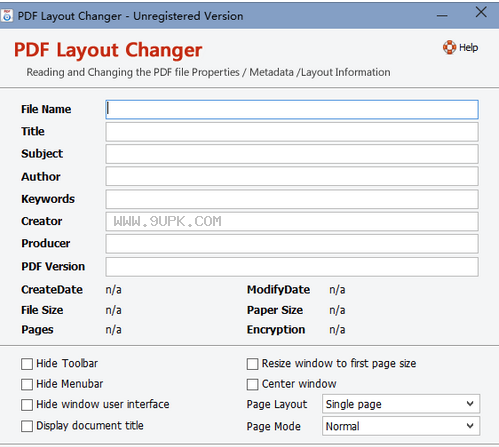
Task: Focus the File Name input field
Action: tap(292, 109)
